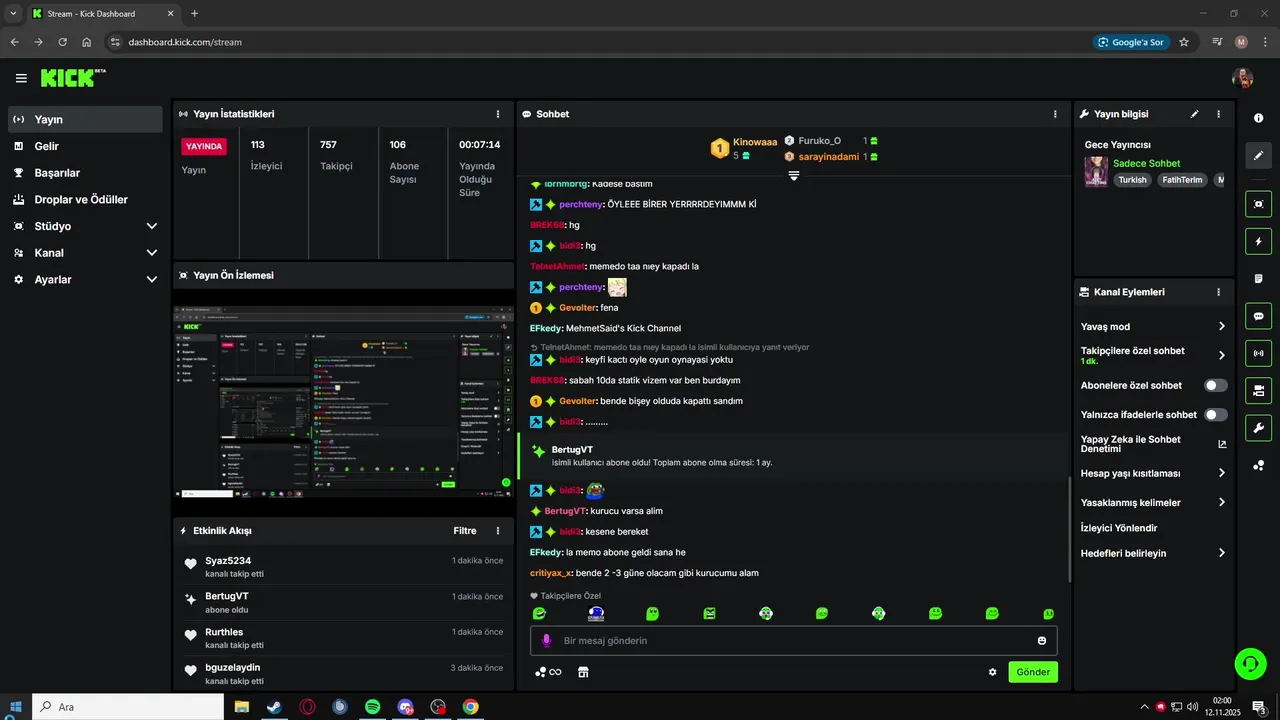The height and width of the screenshot is (720, 1280).
Task: Click the pepe emote in bidi3's message
Action: coord(595,490)
